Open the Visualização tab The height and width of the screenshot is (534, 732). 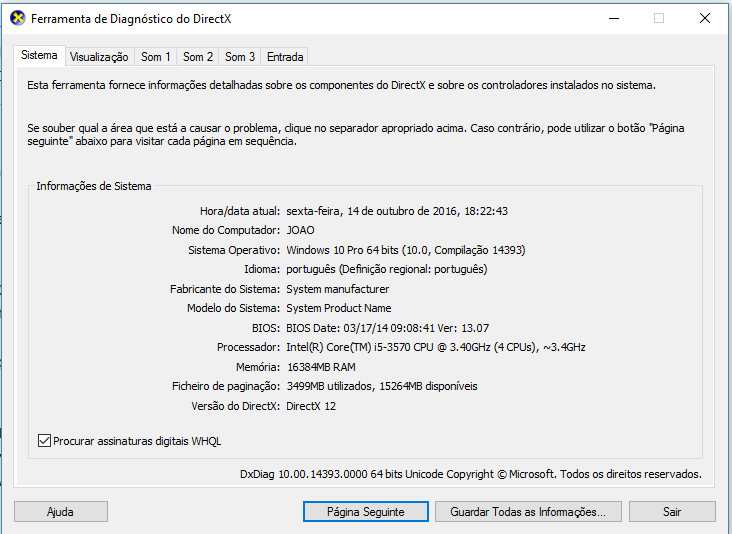tap(99, 57)
